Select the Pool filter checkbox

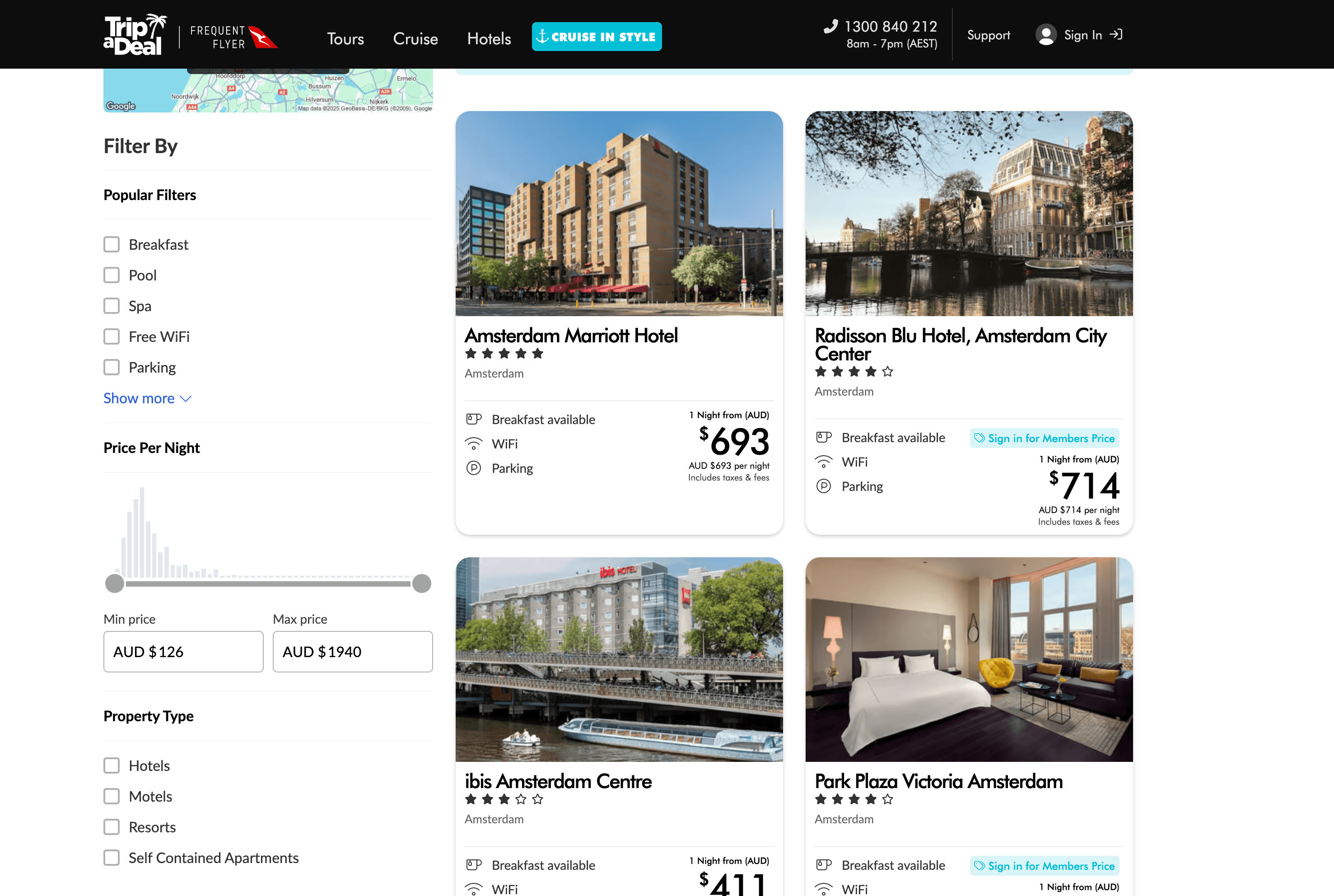112,275
